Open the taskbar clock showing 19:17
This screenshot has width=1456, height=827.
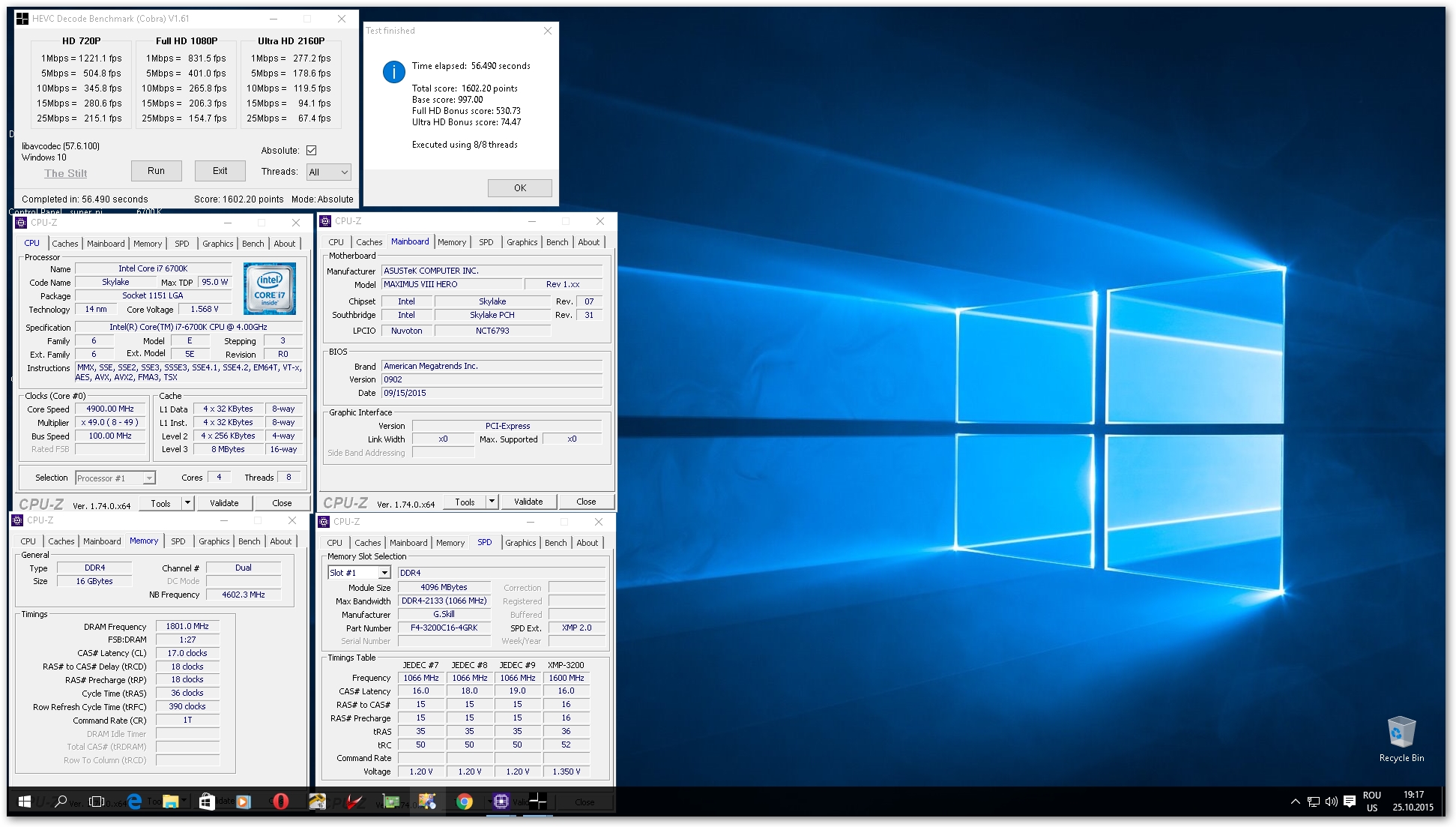tap(1413, 802)
